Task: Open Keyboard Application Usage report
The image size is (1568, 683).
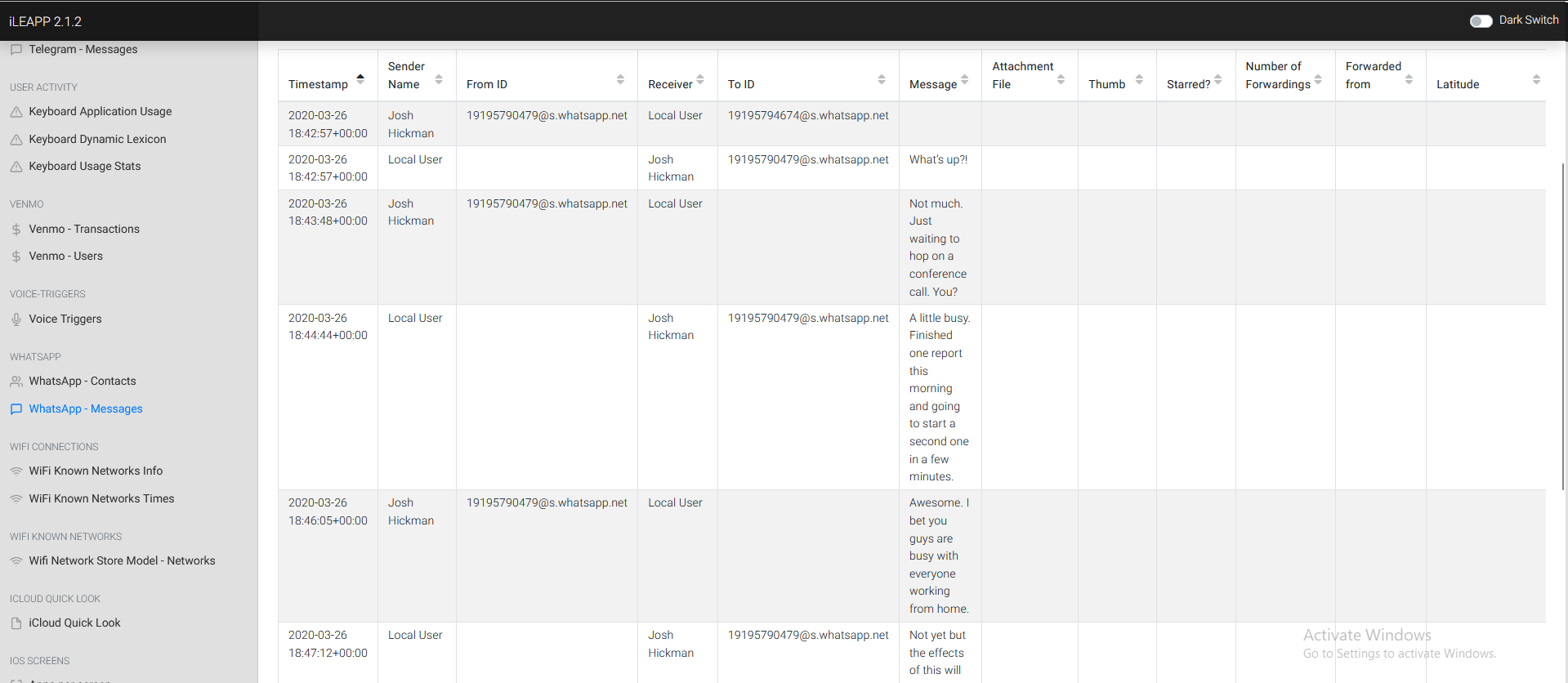Action: 101,111
